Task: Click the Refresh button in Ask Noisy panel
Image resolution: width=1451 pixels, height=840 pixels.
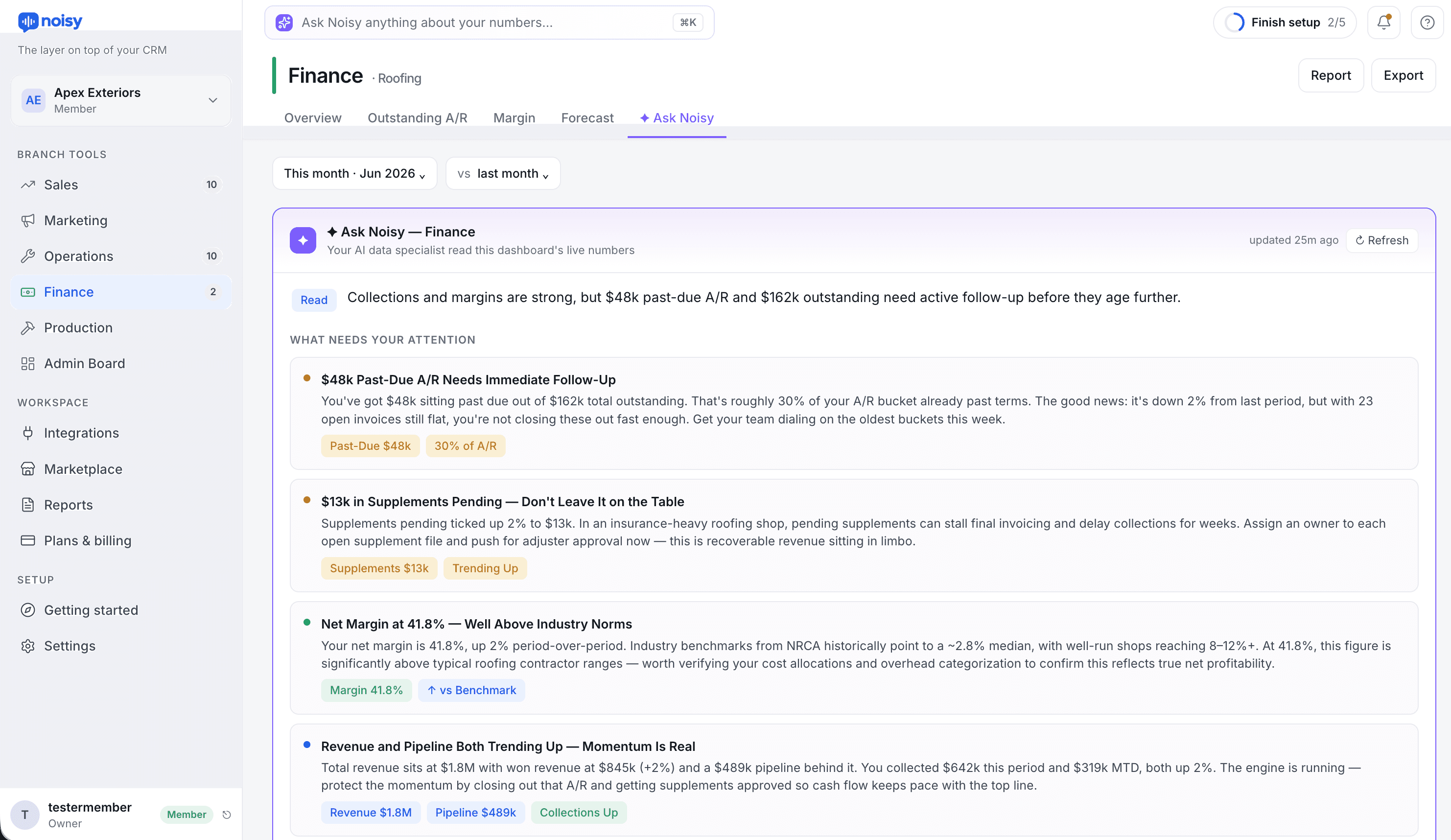Action: click(1382, 240)
